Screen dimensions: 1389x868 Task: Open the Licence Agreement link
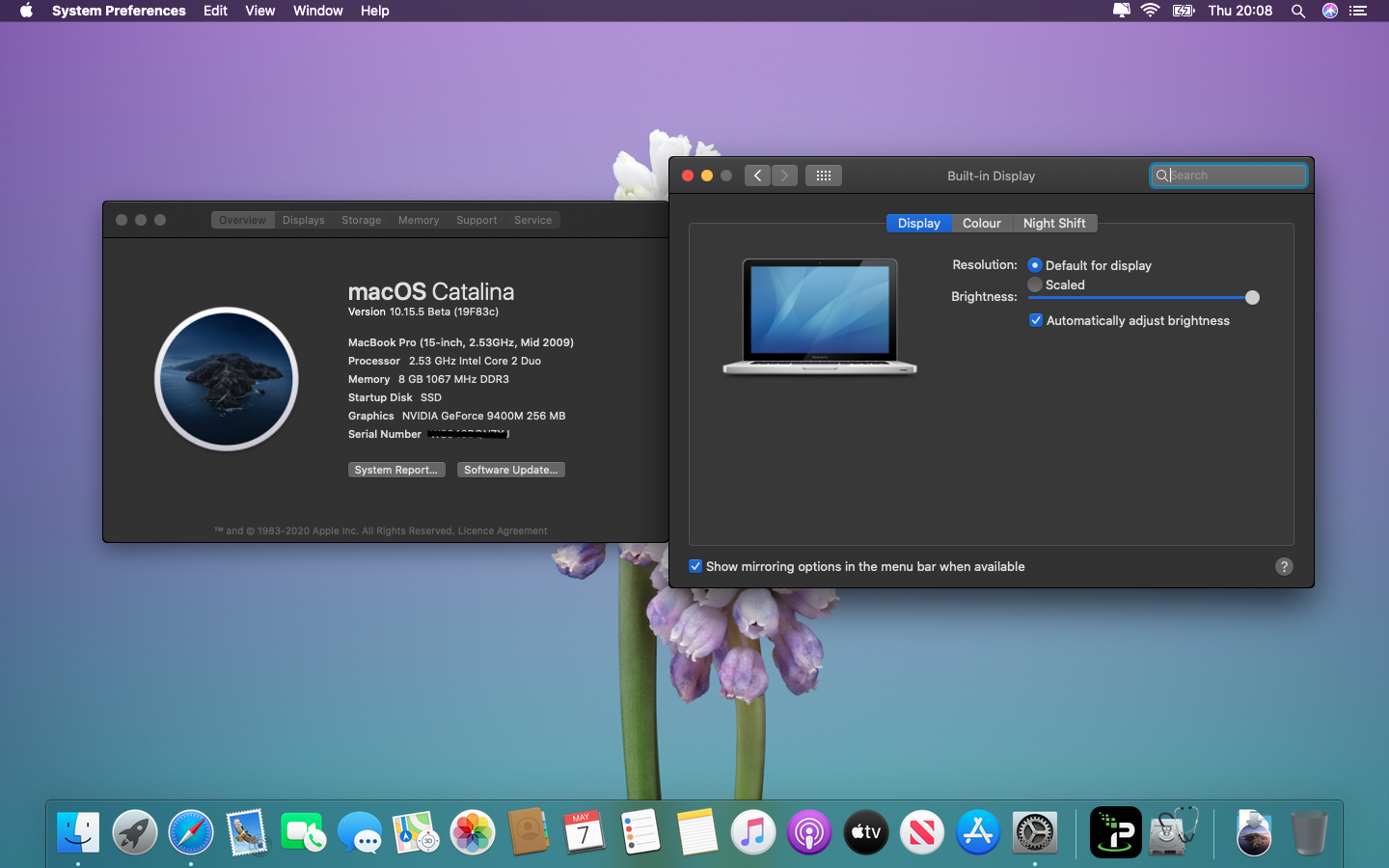click(503, 530)
